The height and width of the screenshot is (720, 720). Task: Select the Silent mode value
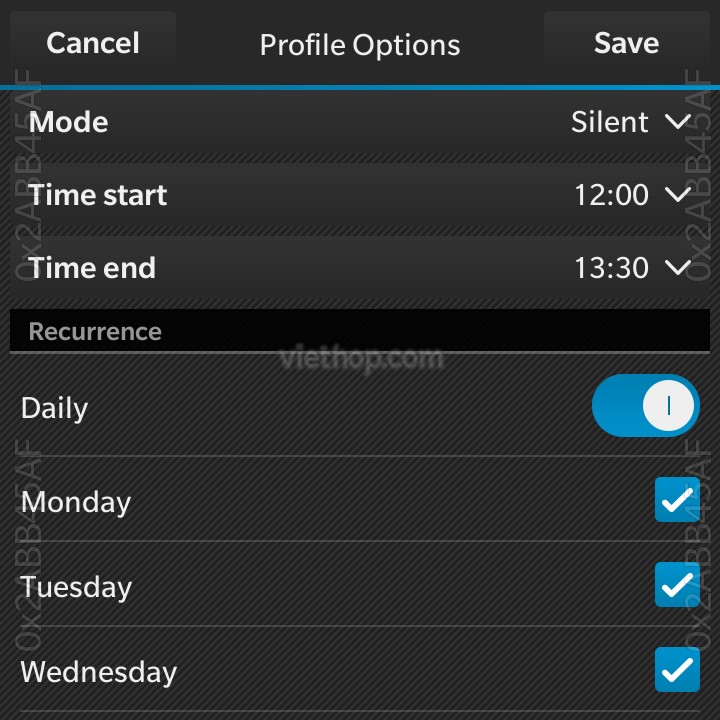tap(609, 122)
